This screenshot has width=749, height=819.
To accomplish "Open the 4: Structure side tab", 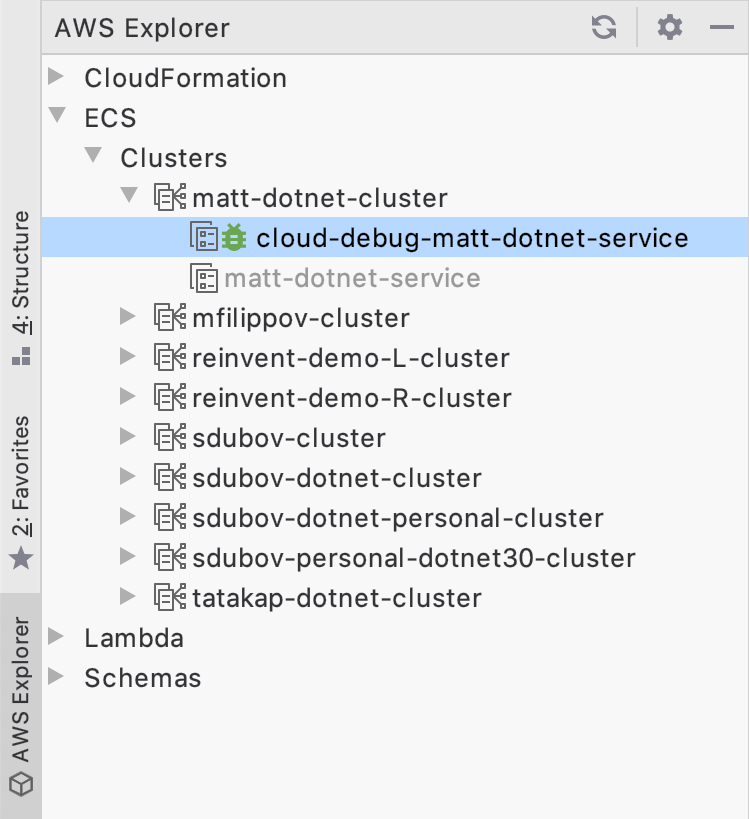I will click(x=21, y=287).
